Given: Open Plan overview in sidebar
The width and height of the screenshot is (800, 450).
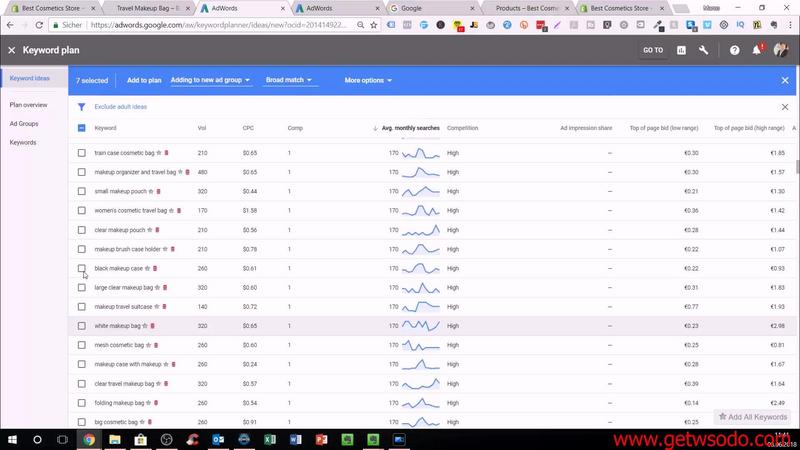Looking at the screenshot, I should tap(28, 105).
